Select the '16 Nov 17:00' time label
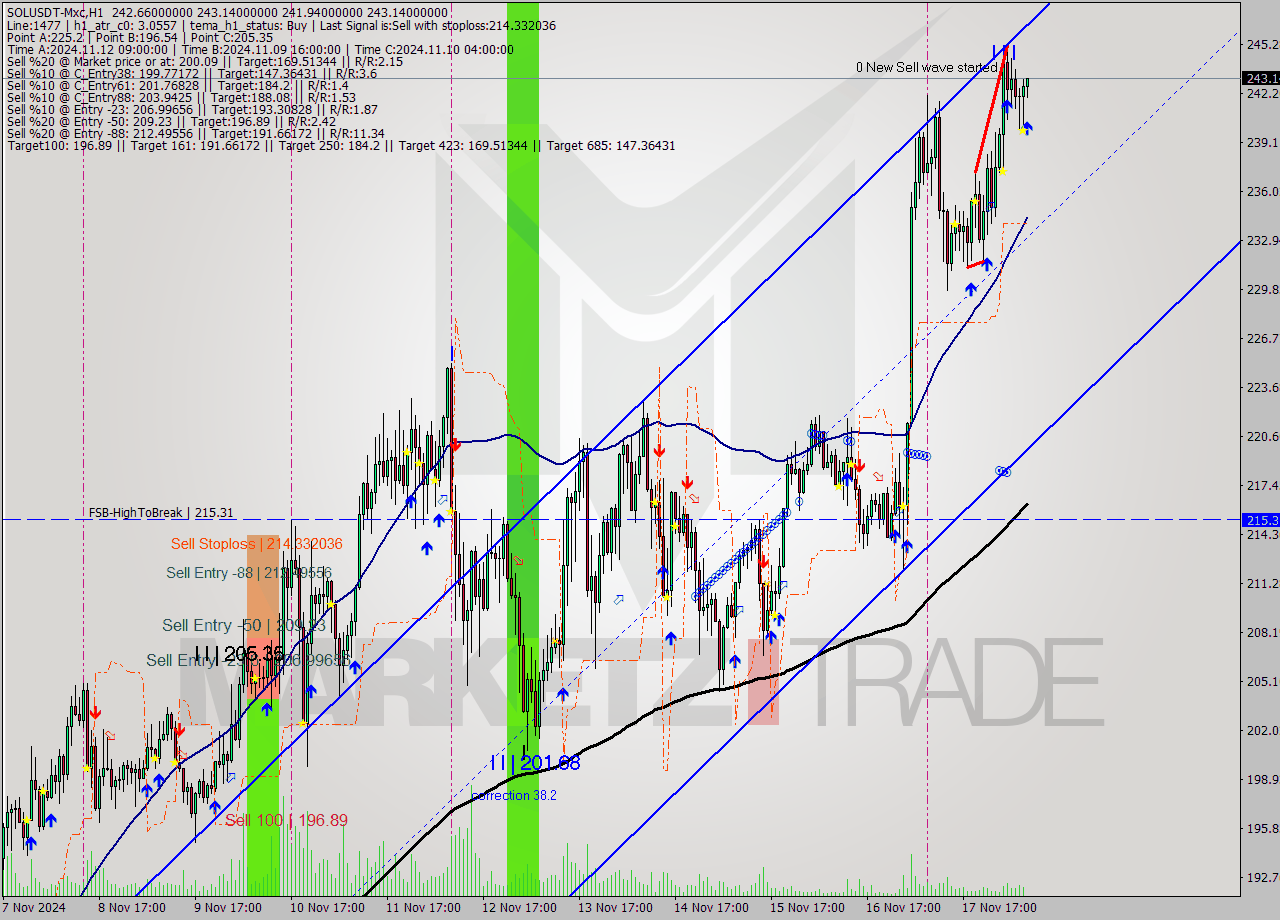 coord(903,908)
